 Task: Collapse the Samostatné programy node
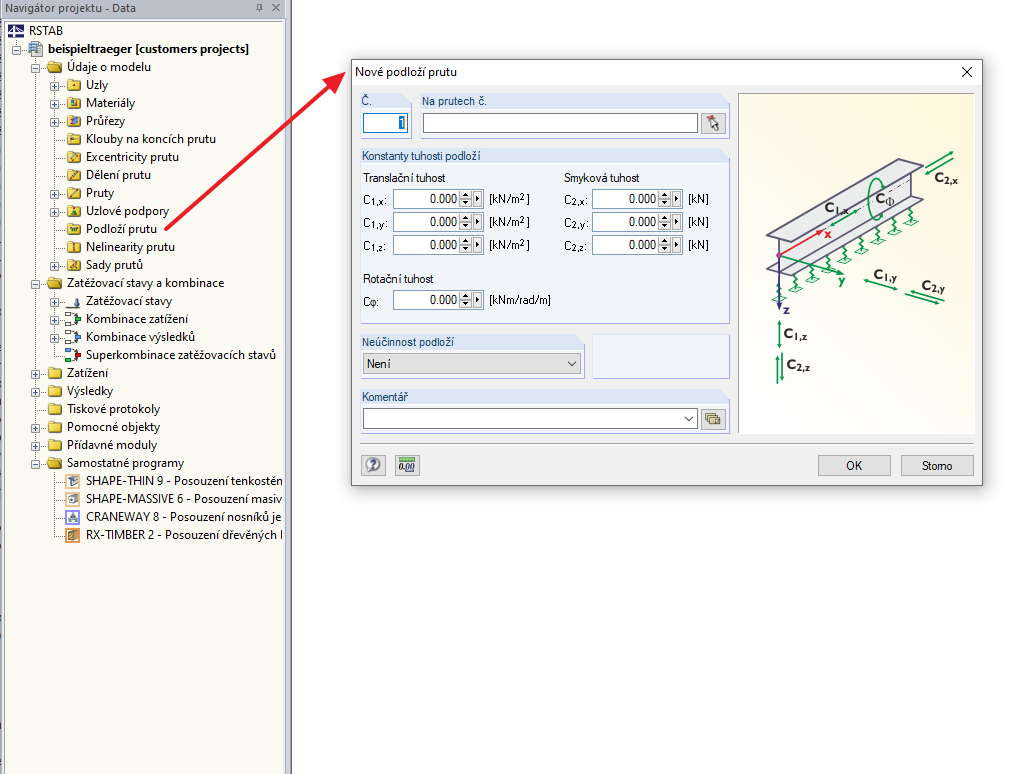pyautogui.click(x=36, y=463)
